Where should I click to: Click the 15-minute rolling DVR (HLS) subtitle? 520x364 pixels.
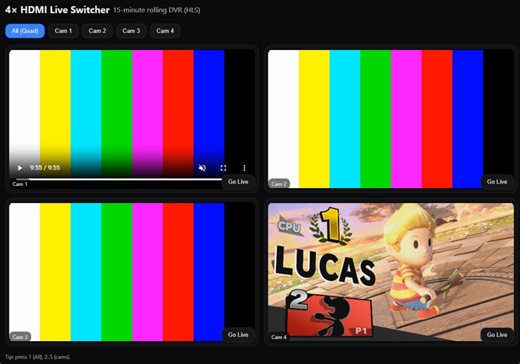157,10
